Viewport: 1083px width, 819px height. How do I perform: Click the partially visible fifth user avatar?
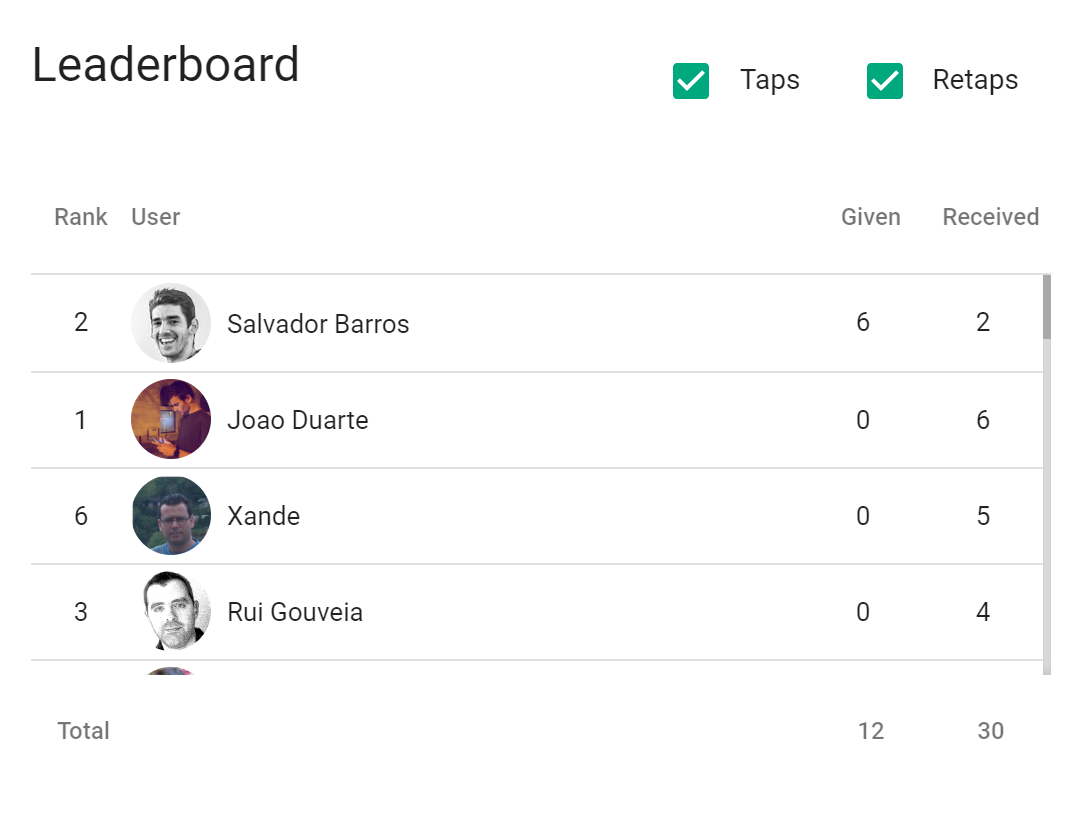click(x=171, y=671)
